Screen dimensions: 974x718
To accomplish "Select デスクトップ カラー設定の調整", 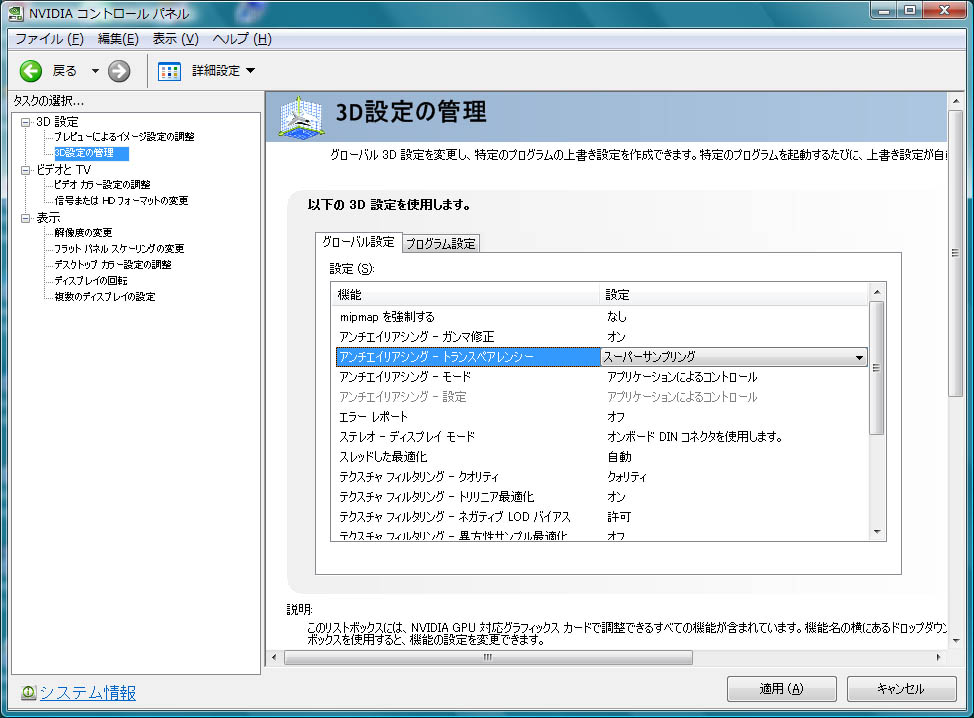I will coord(112,265).
